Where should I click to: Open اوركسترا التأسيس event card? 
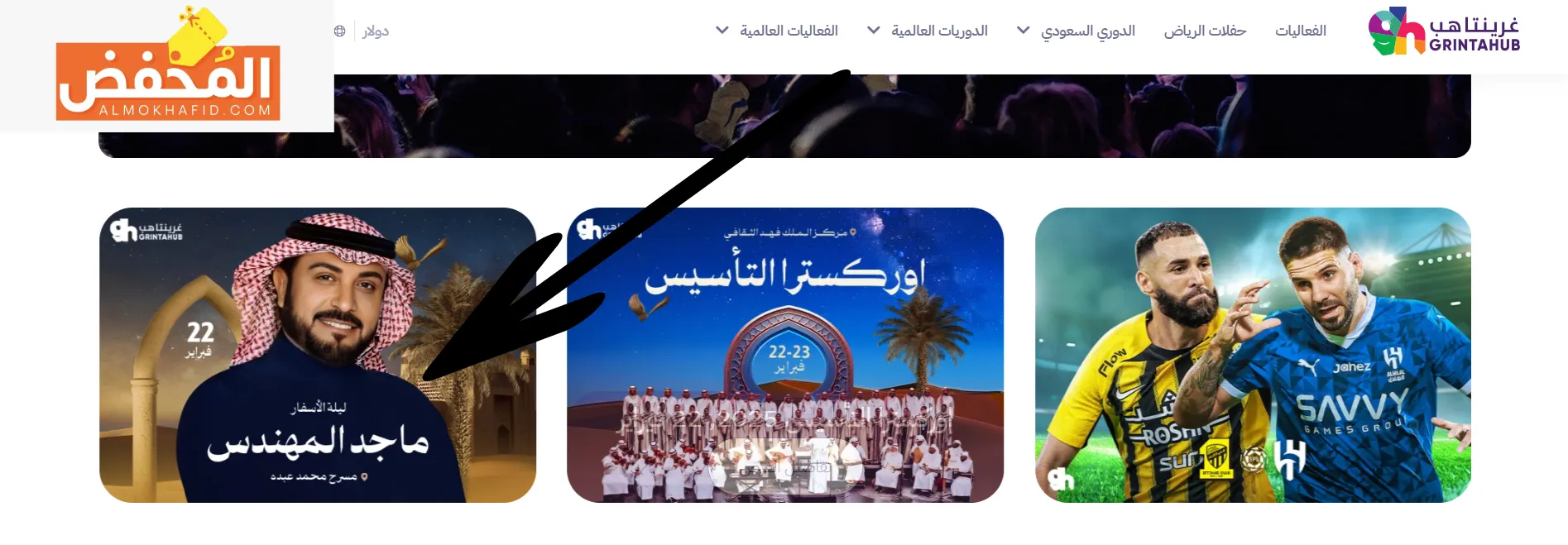(785, 355)
